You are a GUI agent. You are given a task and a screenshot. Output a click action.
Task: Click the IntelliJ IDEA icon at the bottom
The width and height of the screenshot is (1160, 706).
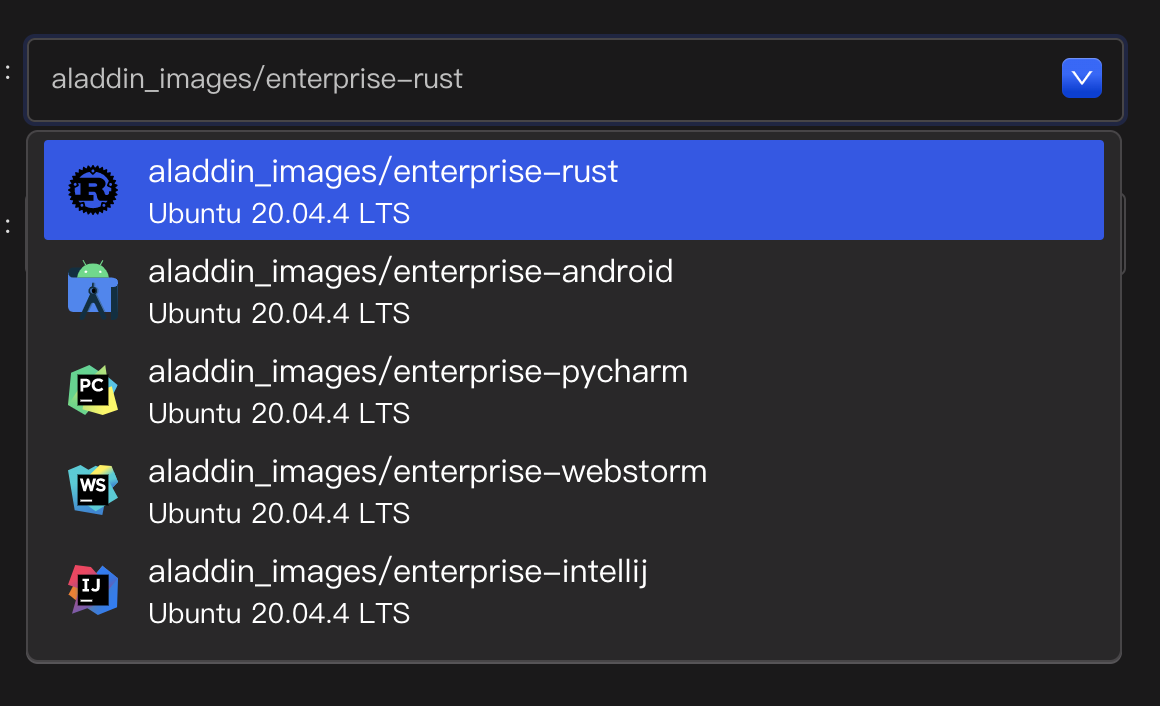coord(91,590)
